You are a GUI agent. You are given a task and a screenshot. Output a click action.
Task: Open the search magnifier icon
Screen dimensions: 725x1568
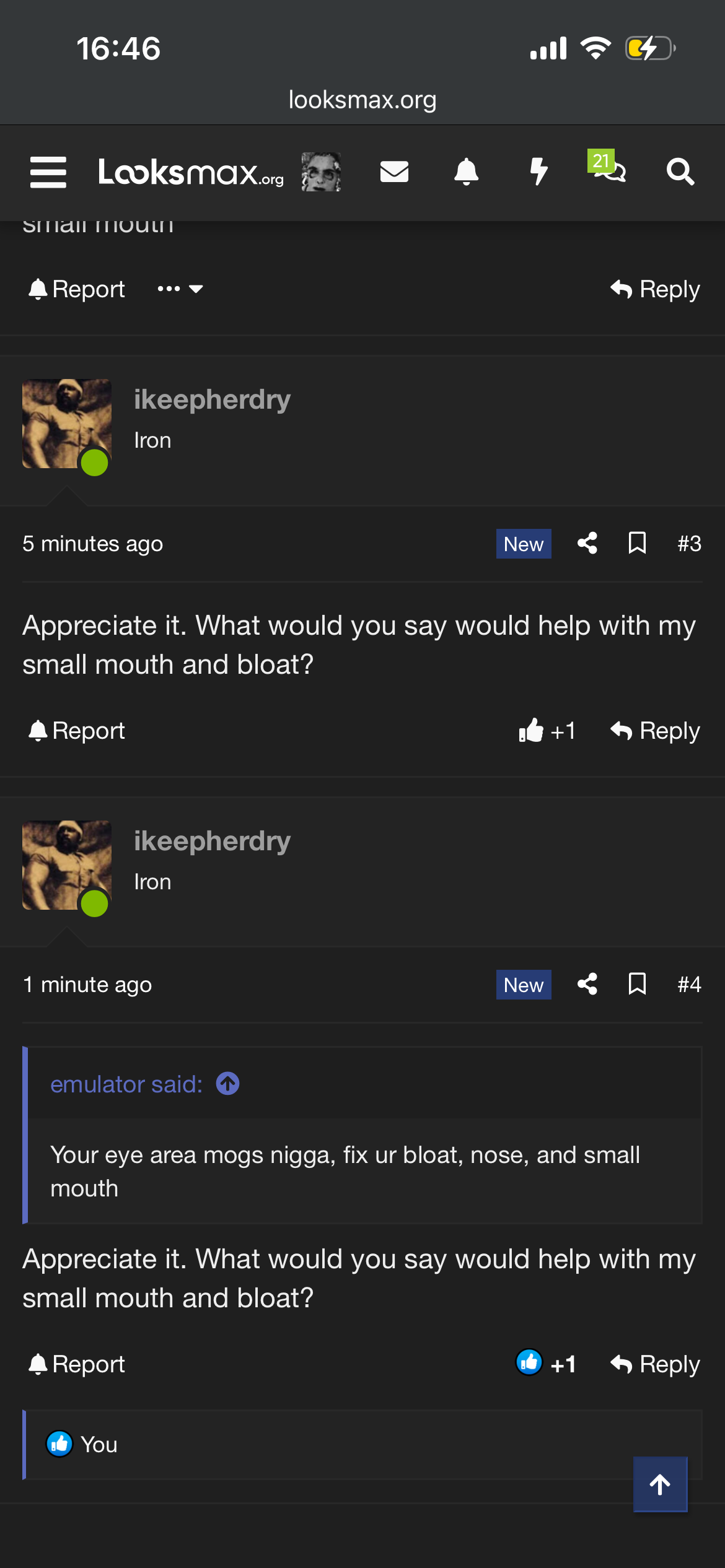point(680,172)
